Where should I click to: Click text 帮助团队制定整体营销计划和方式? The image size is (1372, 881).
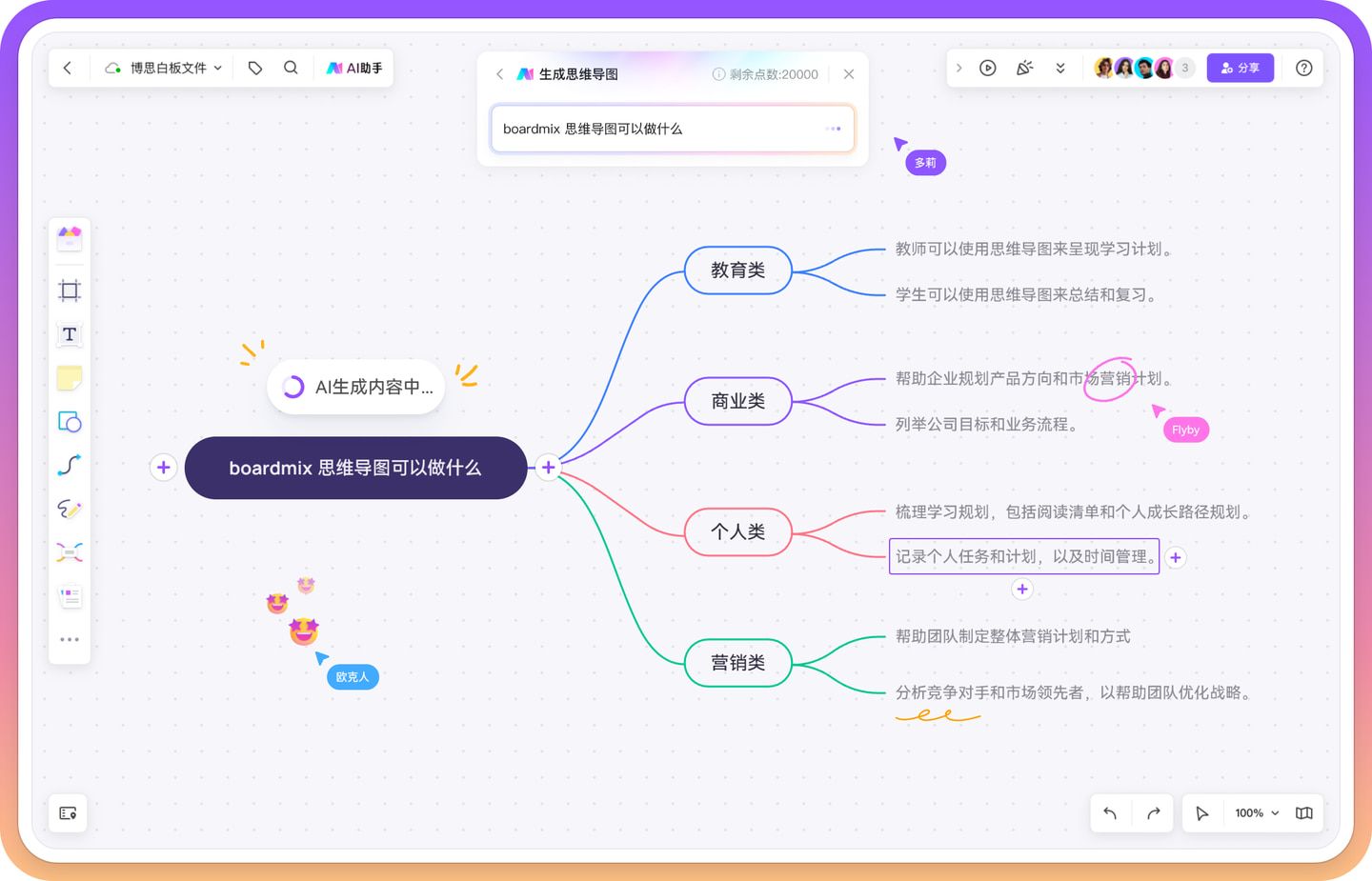tap(1013, 636)
